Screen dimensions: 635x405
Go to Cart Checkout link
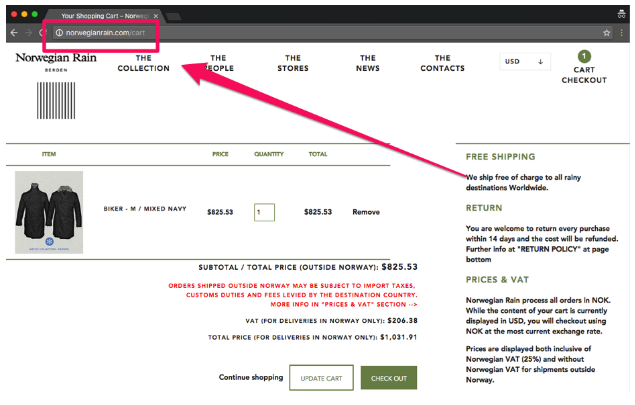click(x=584, y=75)
